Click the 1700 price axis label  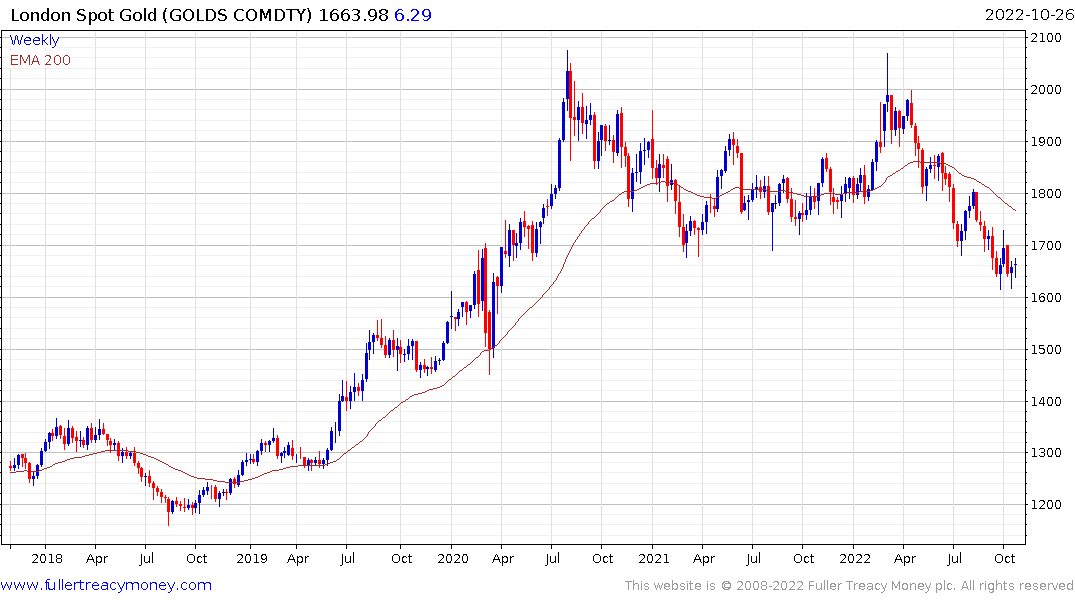pos(1046,245)
